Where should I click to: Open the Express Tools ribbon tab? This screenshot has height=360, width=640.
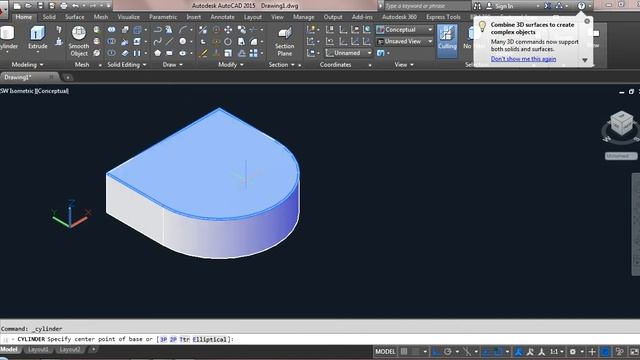pos(443,17)
